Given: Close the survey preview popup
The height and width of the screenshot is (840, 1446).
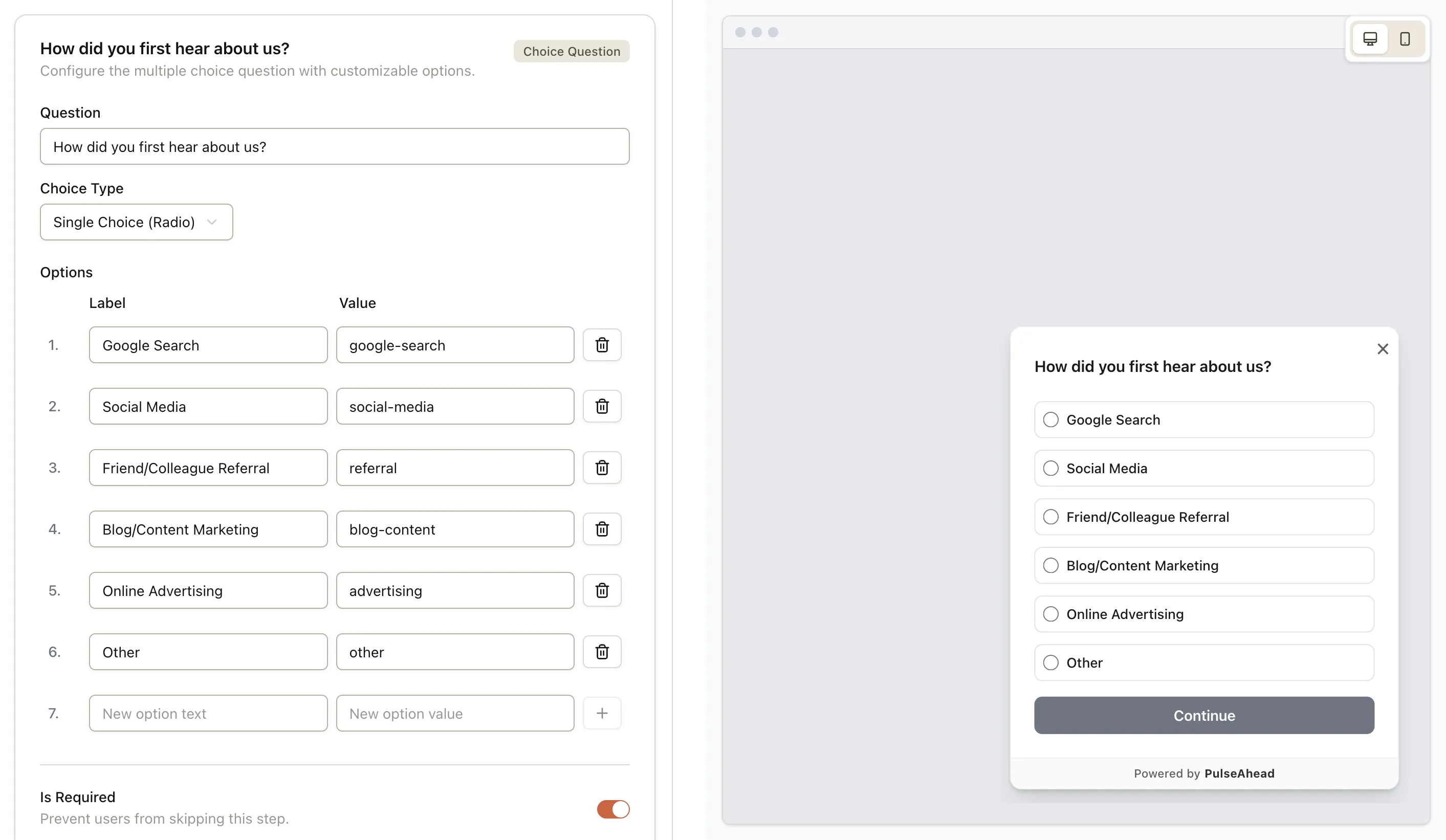Looking at the screenshot, I should pos(1383,349).
